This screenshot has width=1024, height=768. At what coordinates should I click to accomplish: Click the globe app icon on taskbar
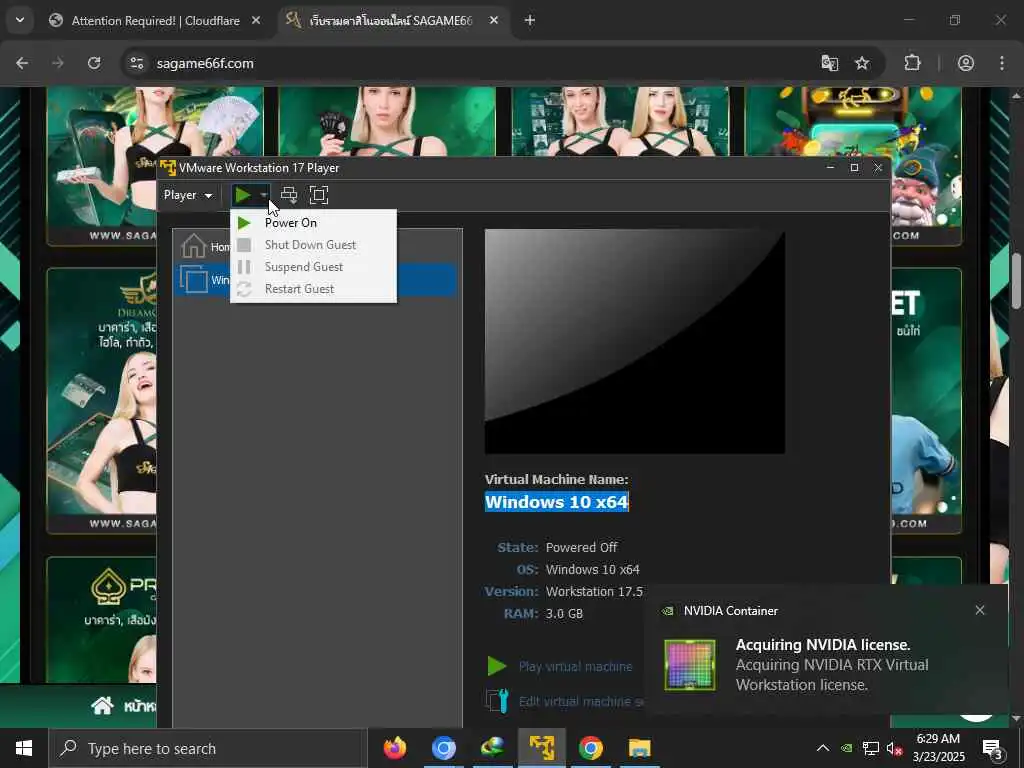[x=492, y=748]
